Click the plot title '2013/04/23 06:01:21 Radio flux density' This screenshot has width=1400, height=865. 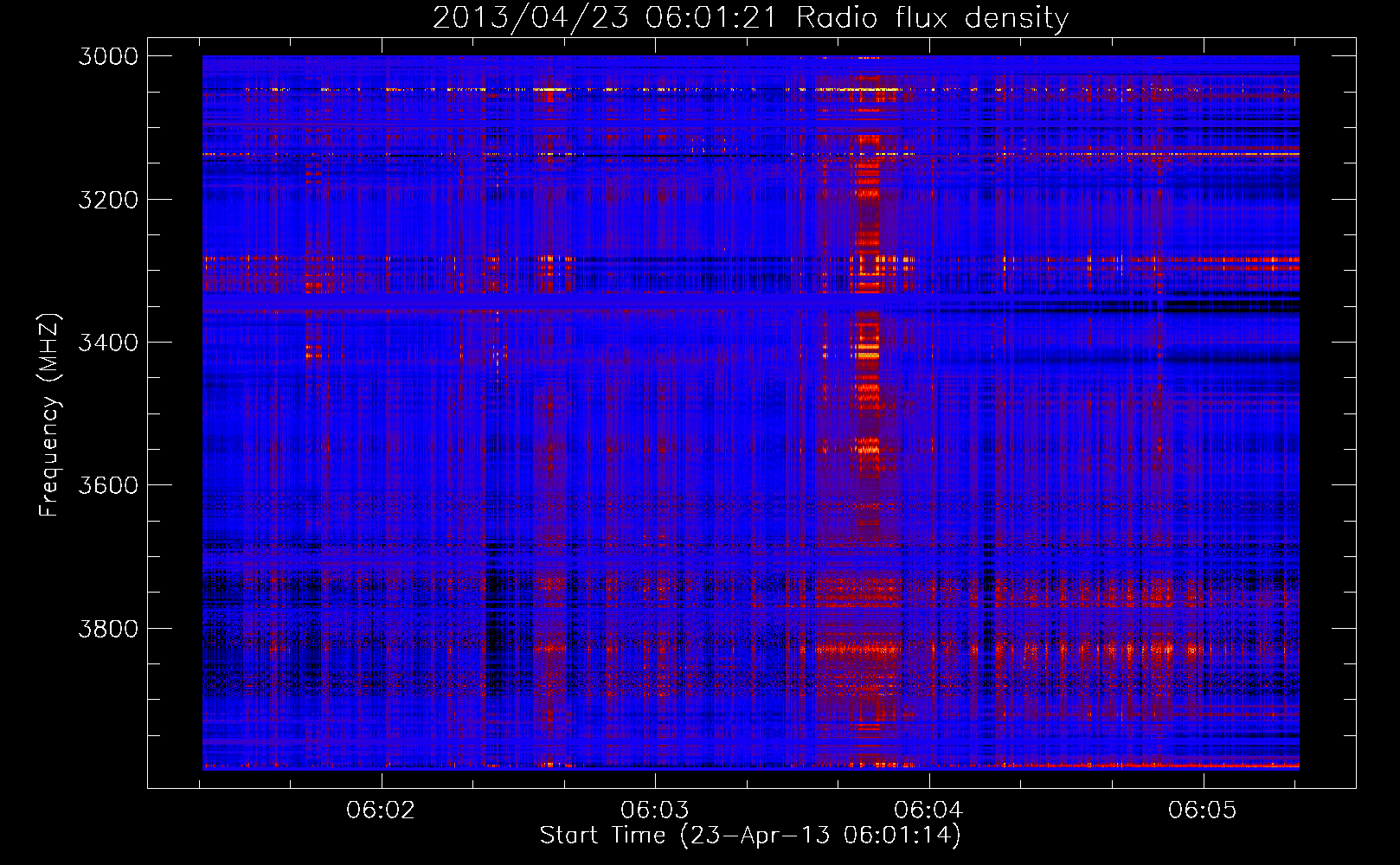pyautogui.click(x=750, y=18)
